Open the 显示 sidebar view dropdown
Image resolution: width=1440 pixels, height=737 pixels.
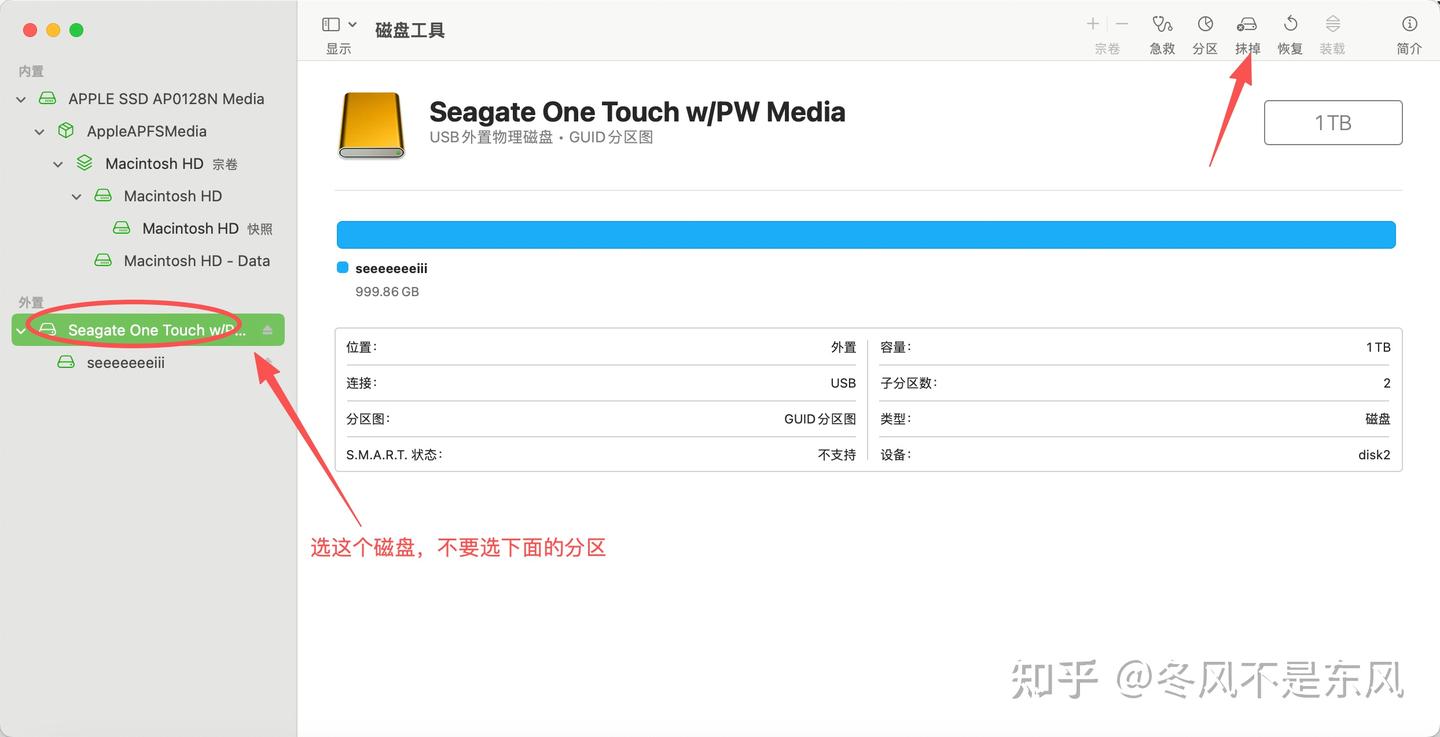click(339, 25)
